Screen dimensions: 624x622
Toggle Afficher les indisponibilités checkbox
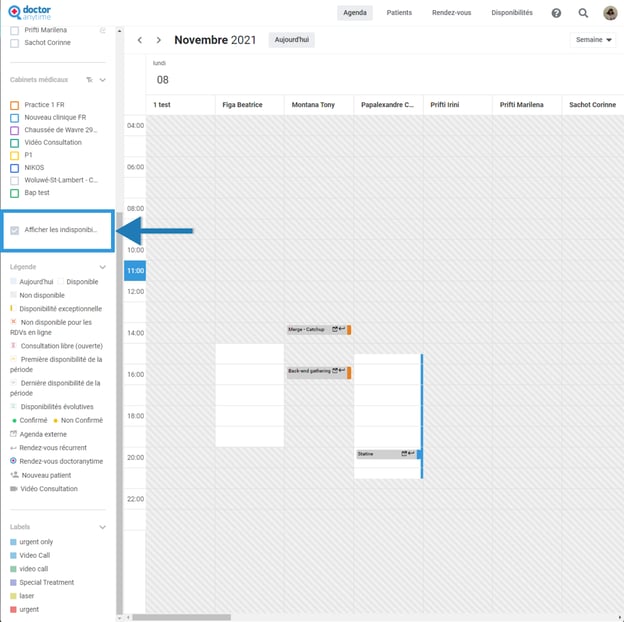(x=14, y=230)
